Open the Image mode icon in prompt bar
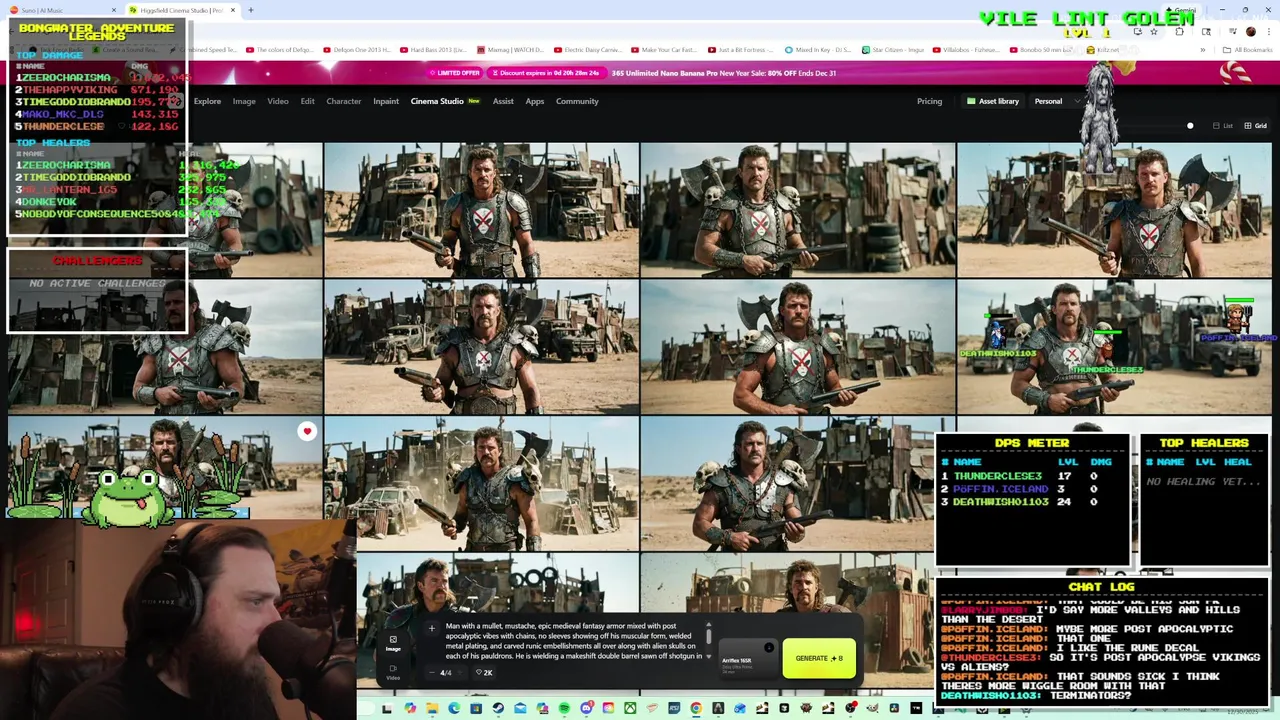 tap(393, 643)
